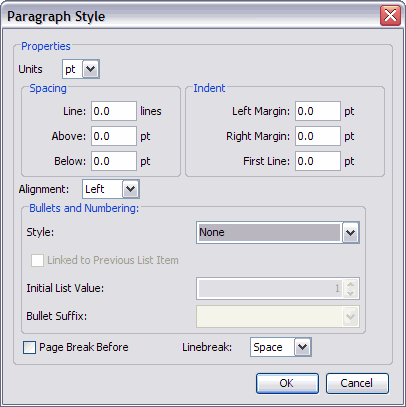The image size is (406, 407).
Task: Click the Cancel button
Action: point(357,383)
